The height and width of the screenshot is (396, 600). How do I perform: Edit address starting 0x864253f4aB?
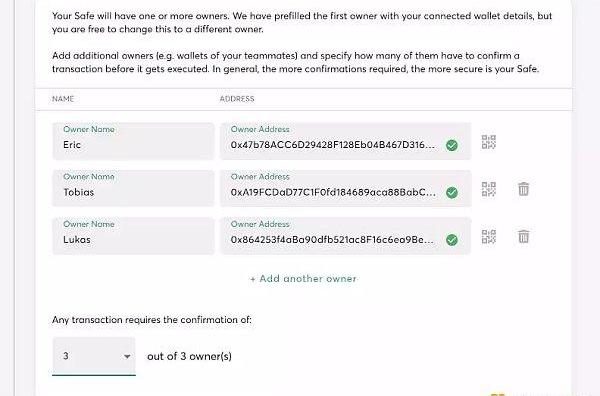pyautogui.click(x=346, y=236)
